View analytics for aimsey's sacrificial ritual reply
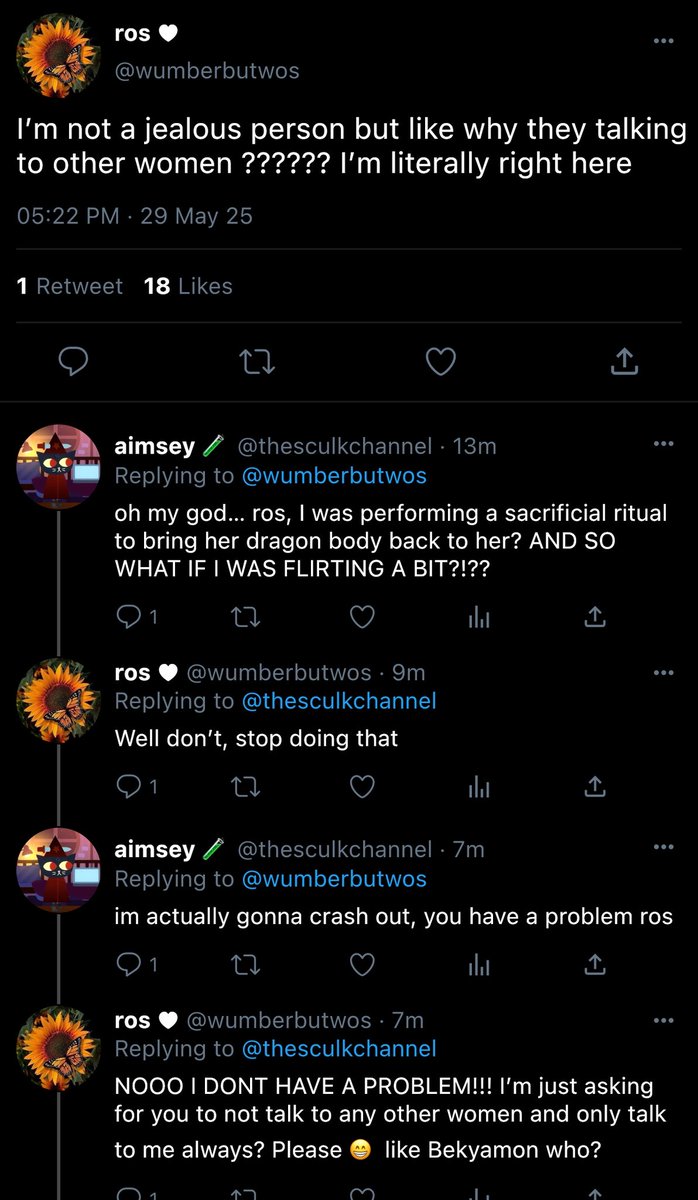The width and height of the screenshot is (698, 1200). pyautogui.click(x=480, y=618)
